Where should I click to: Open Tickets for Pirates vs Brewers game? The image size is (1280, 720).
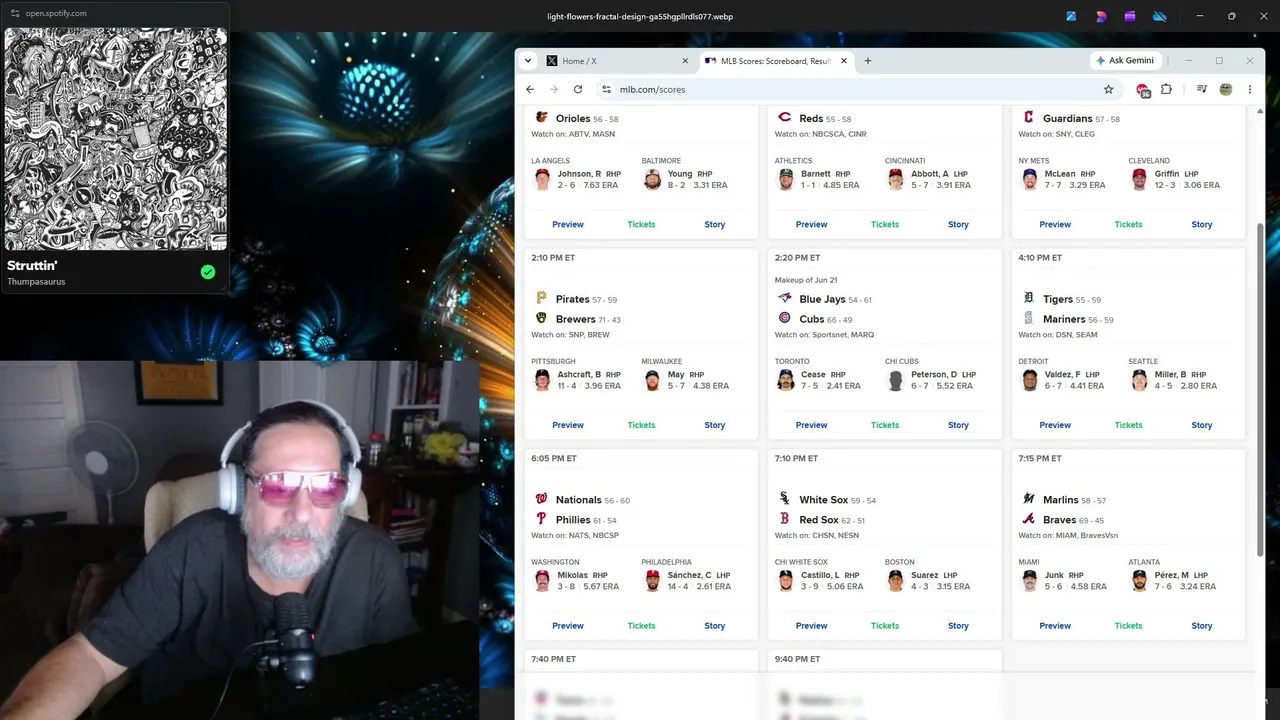[x=641, y=425]
